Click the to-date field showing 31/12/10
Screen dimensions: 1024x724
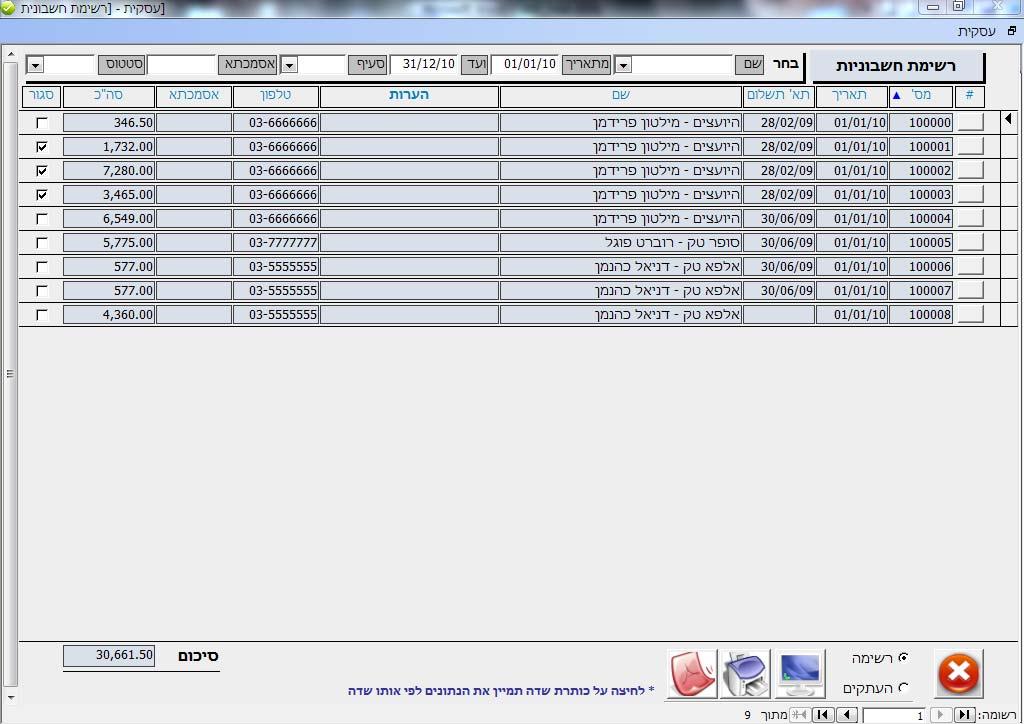(x=424, y=65)
